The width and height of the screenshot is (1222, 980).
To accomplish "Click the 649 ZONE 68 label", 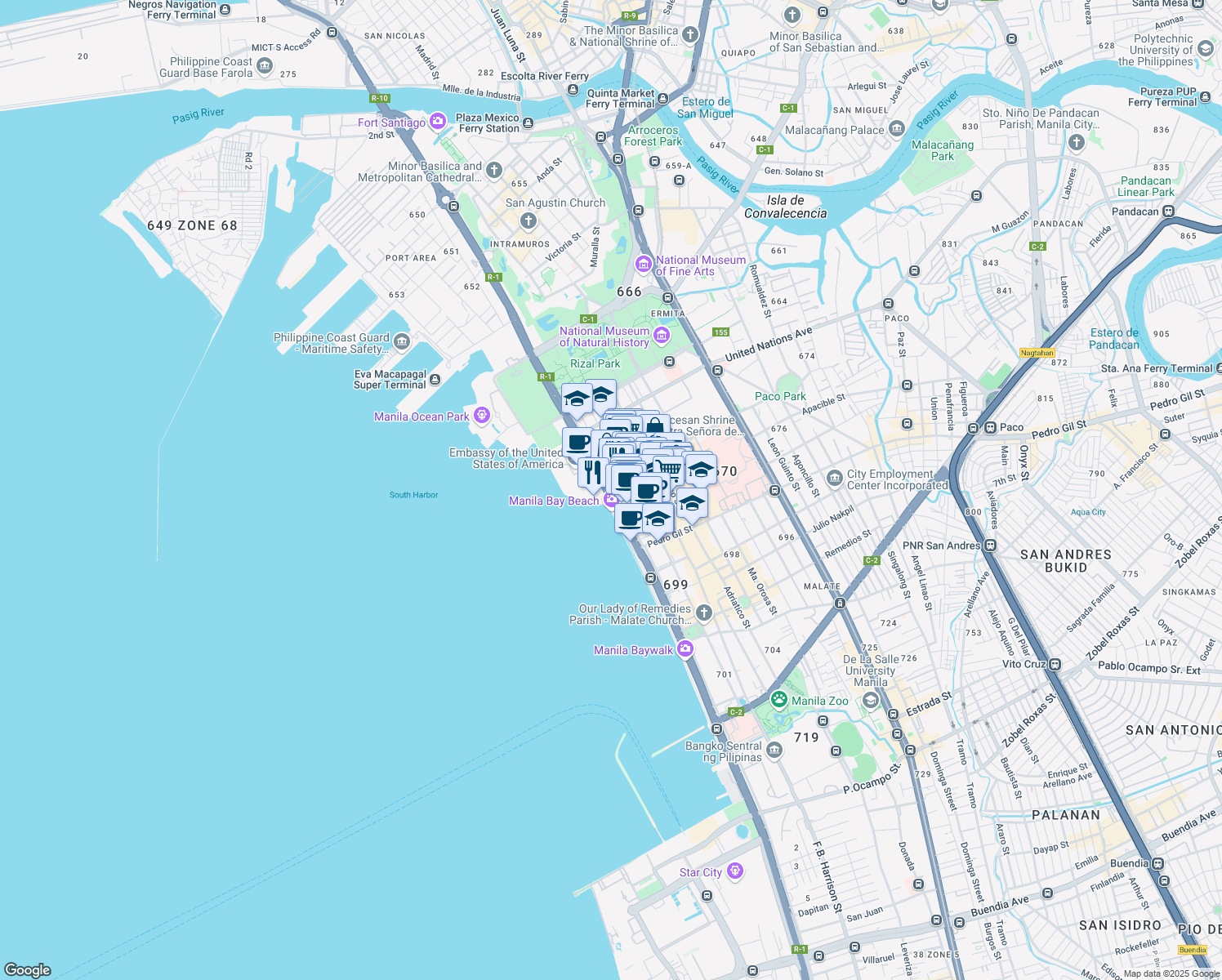I will click(192, 225).
